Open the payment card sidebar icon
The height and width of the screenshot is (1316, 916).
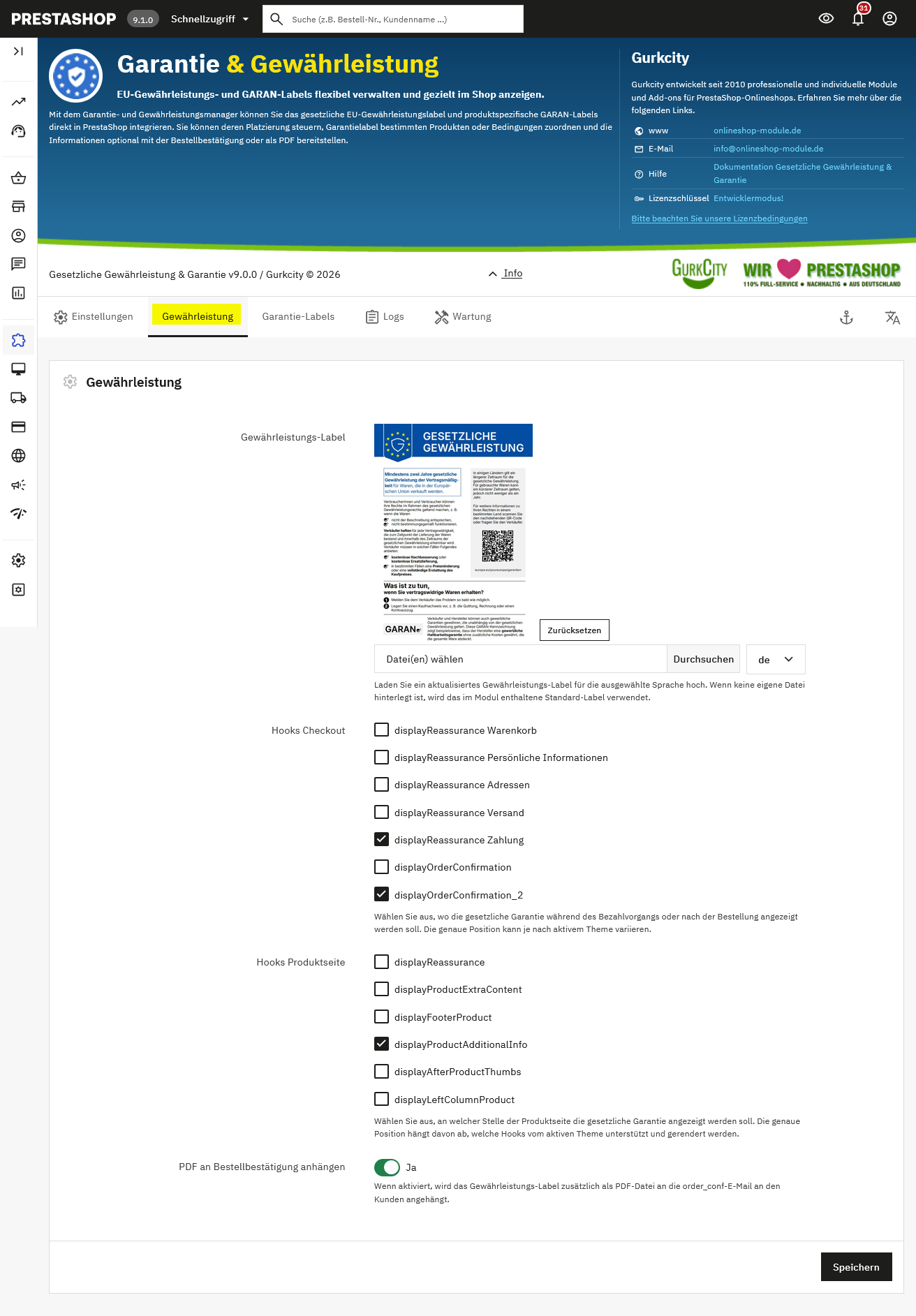(x=18, y=427)
